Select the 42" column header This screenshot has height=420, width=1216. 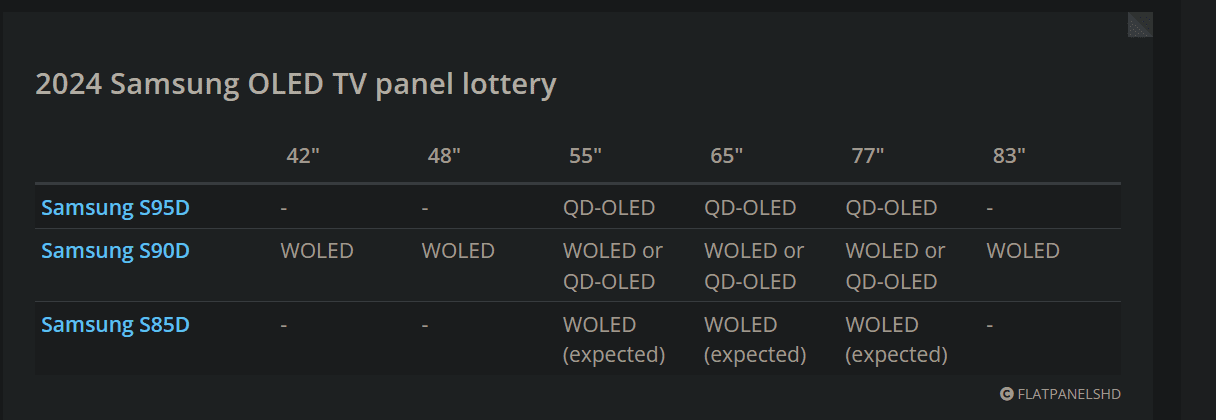(302, 156)
